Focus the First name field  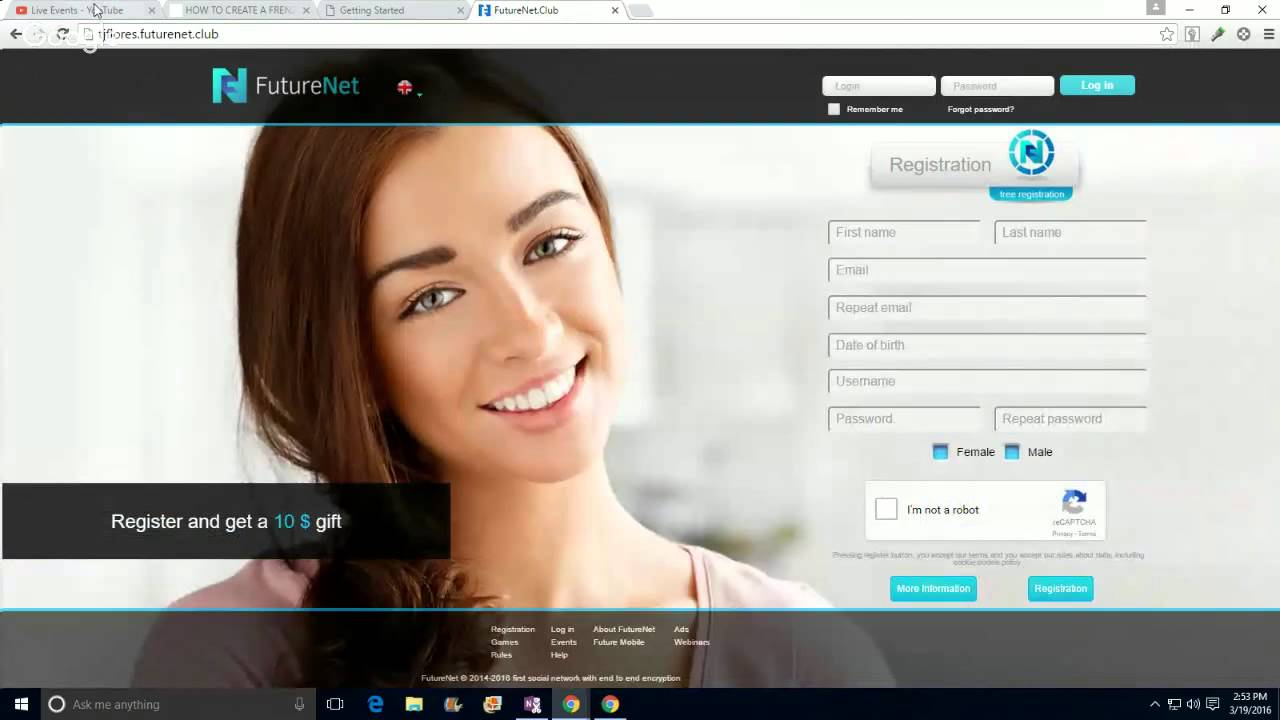coord(904,232)
